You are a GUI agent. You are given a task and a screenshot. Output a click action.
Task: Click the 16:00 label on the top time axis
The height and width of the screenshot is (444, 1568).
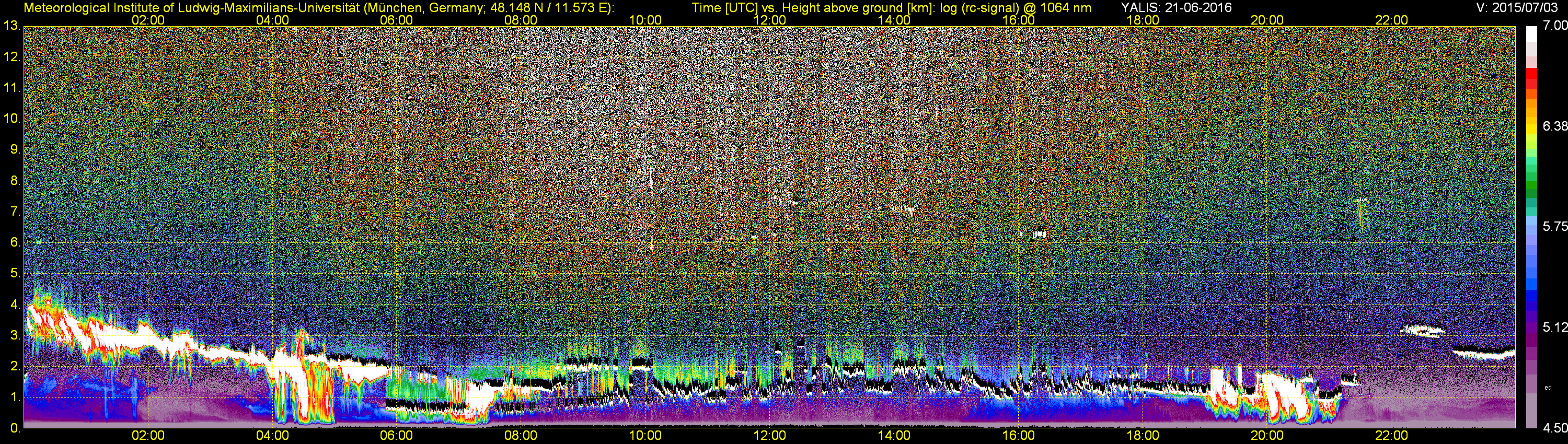coord(1018,20)
